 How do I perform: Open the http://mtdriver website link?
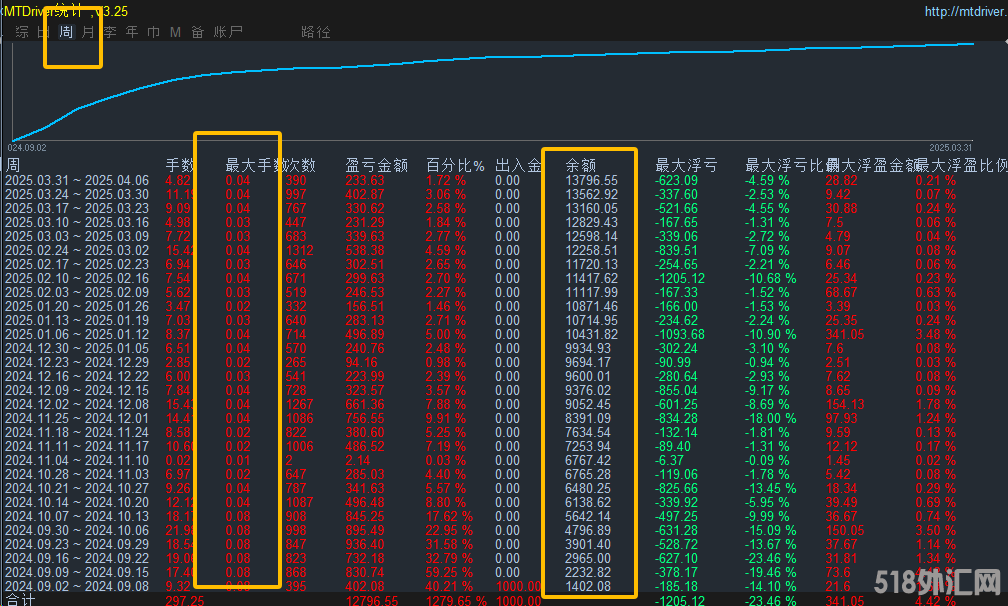(965, 11)
